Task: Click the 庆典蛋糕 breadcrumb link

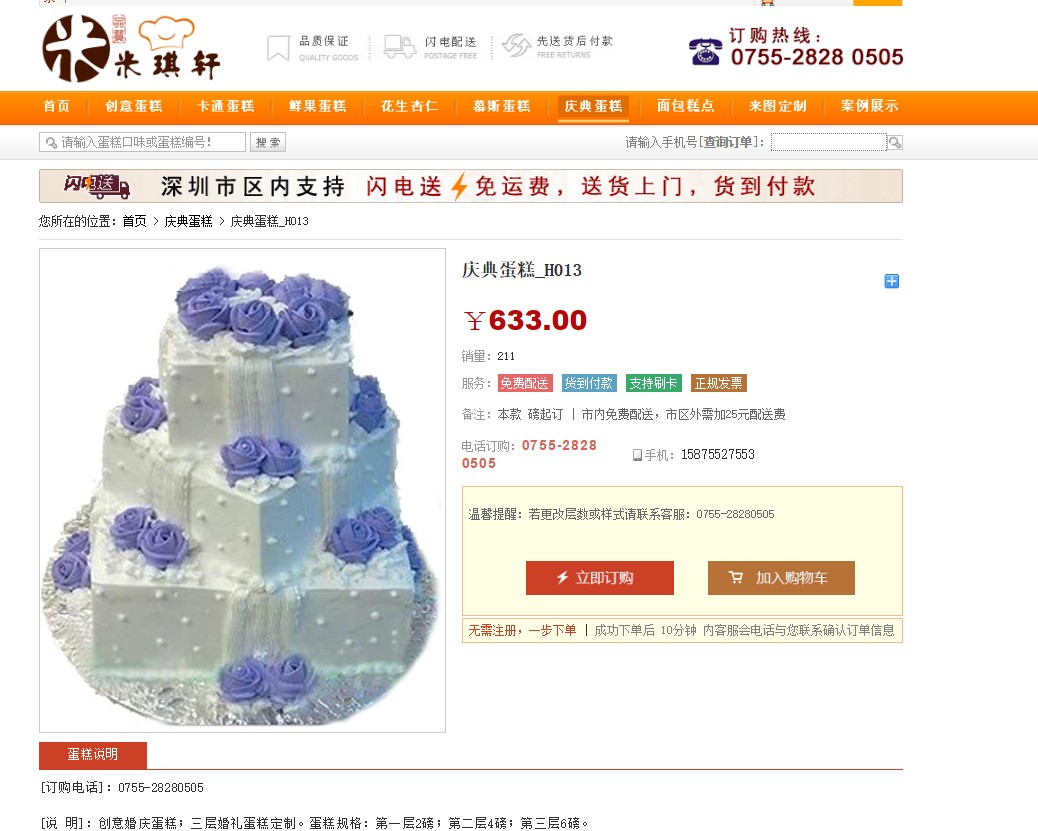Action: click(189, 221)
